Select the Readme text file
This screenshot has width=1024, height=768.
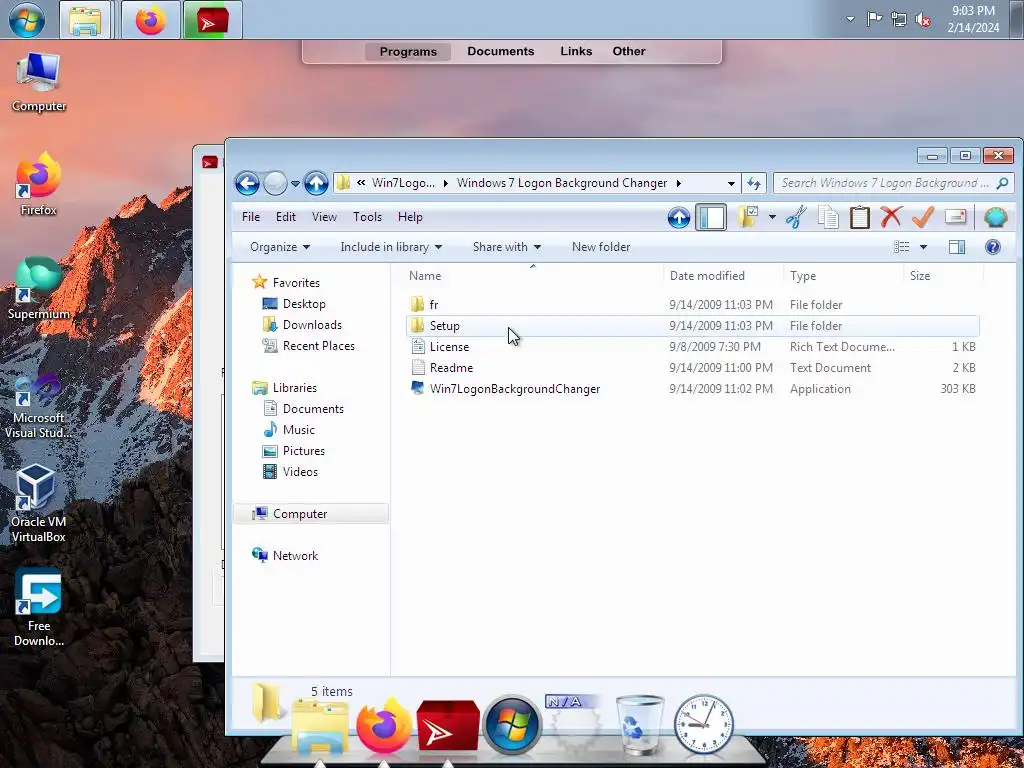click(692, 368)
